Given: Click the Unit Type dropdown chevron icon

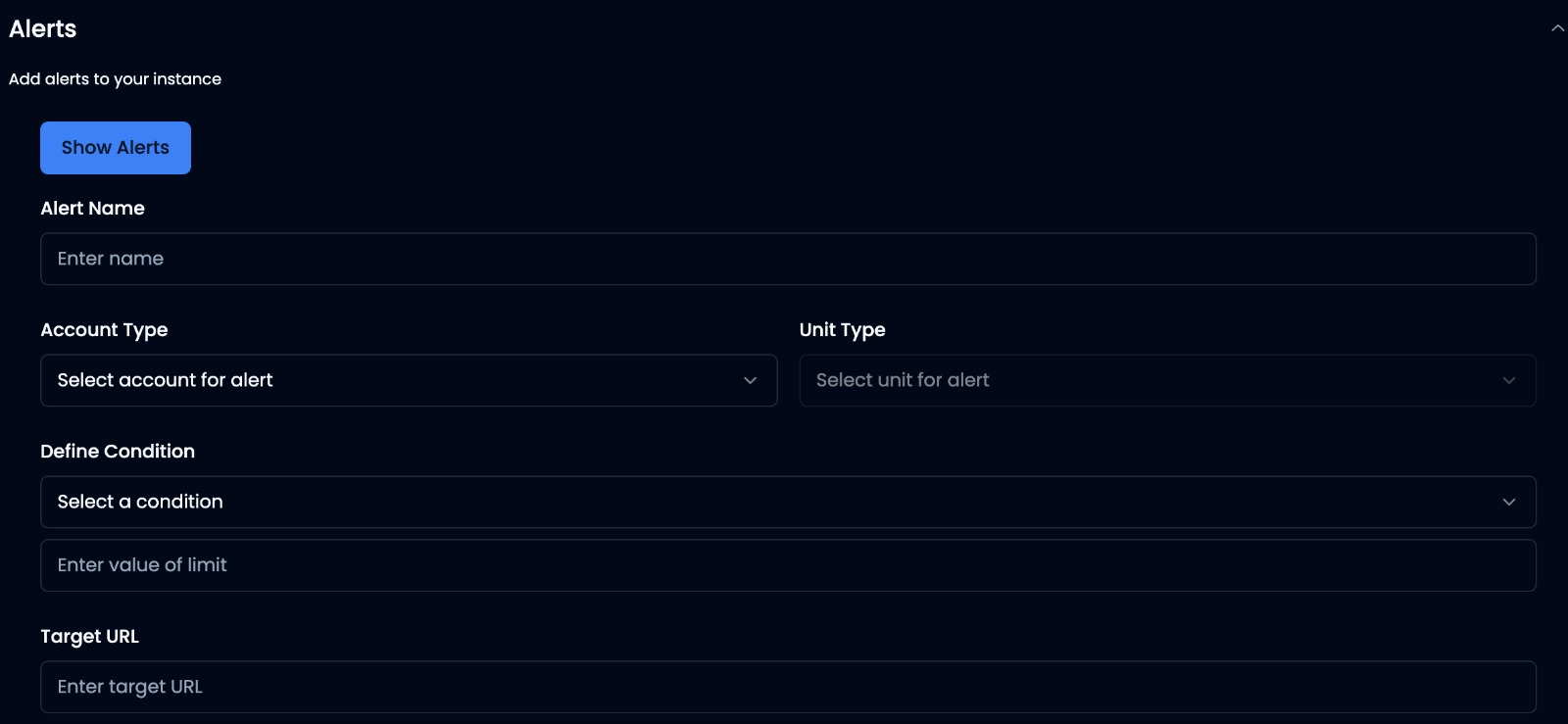Looking at the screenshot, I should (1508, 380).
